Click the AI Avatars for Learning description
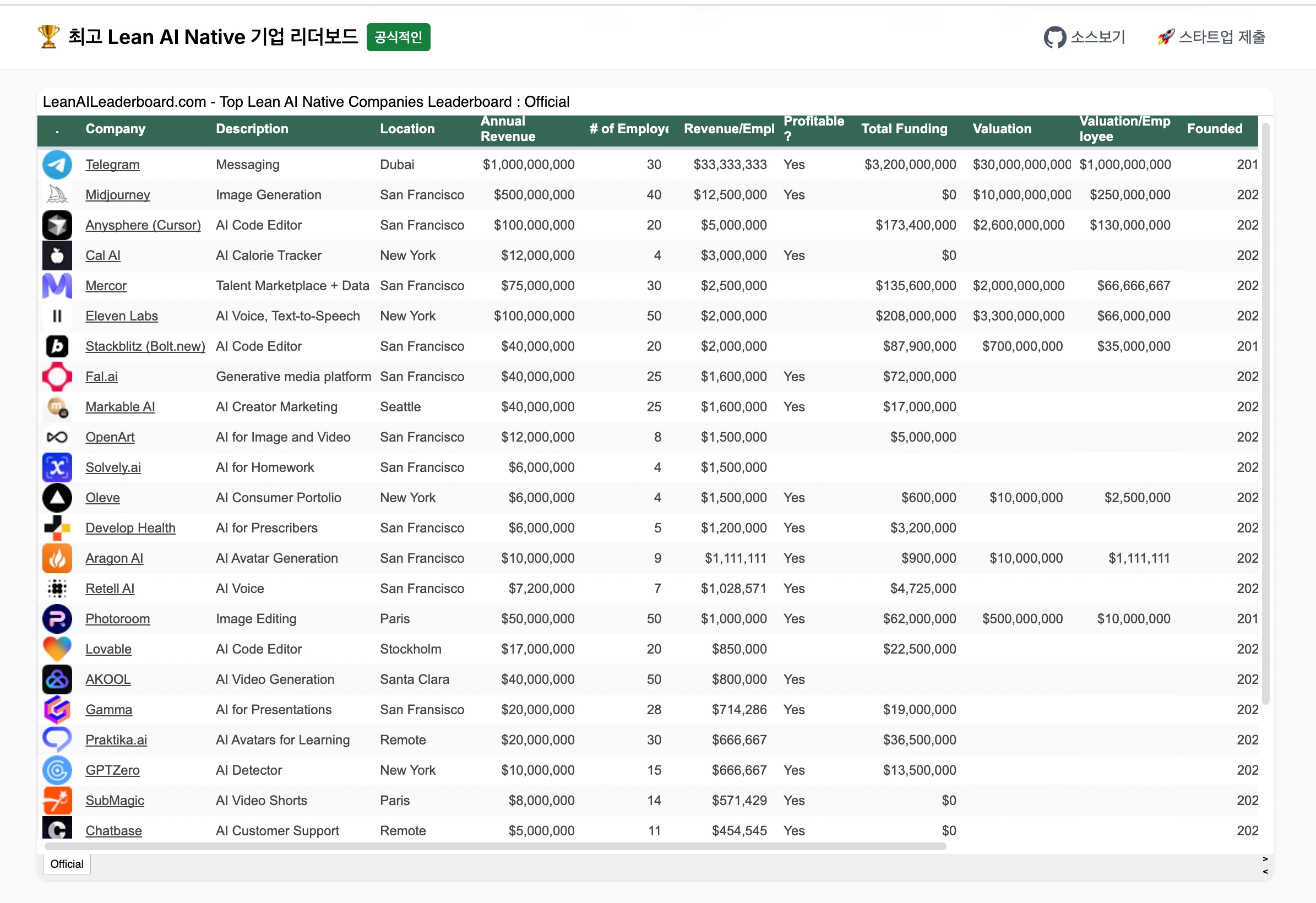This screenshot has width=1316, height=903. point(282,740)
